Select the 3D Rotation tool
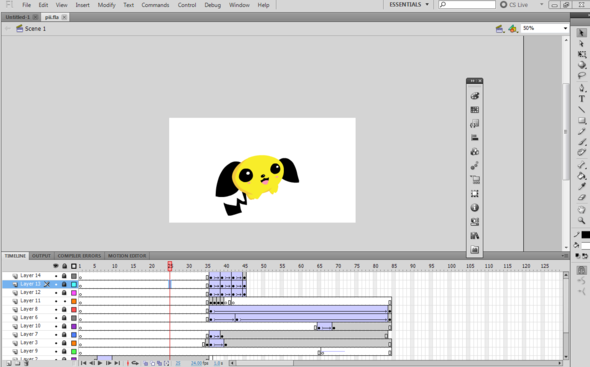The width and height of the screenshot is (590, 367). (x=581, y=65)
